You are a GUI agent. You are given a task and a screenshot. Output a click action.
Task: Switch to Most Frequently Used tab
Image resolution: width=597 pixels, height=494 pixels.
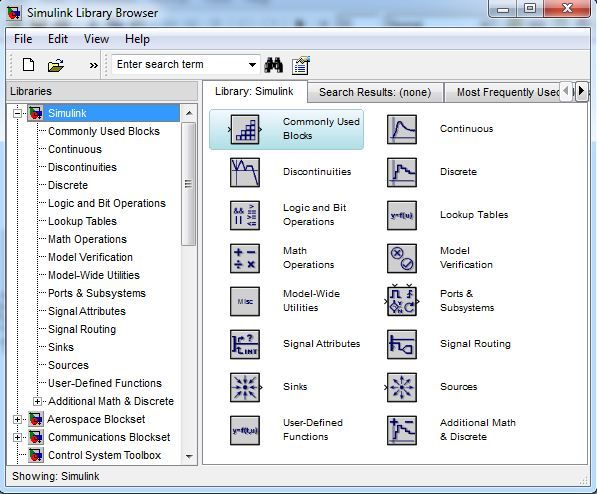click(503, 93)
